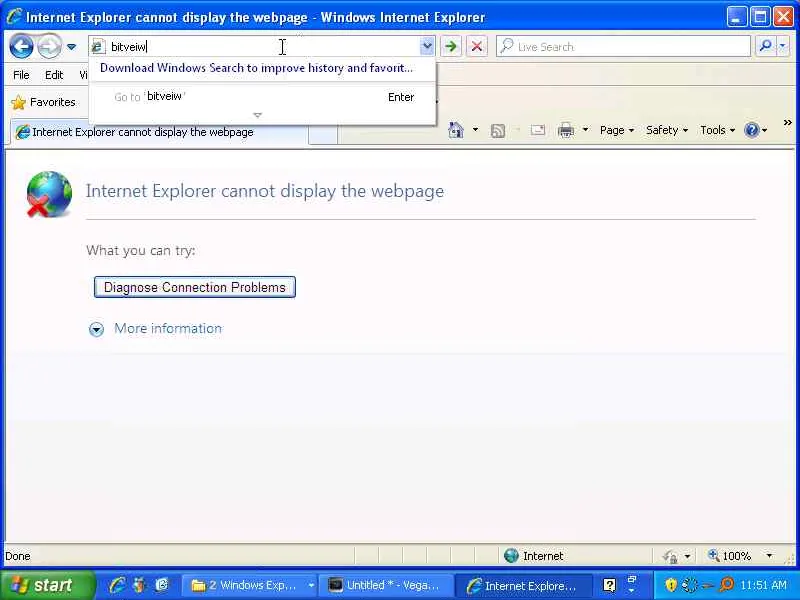Image resolution: width=800 pixels, height=600 pixels.
Task: Switch to 'Untitled * - Vega...' taskbar window
Action: click(386, 585)
